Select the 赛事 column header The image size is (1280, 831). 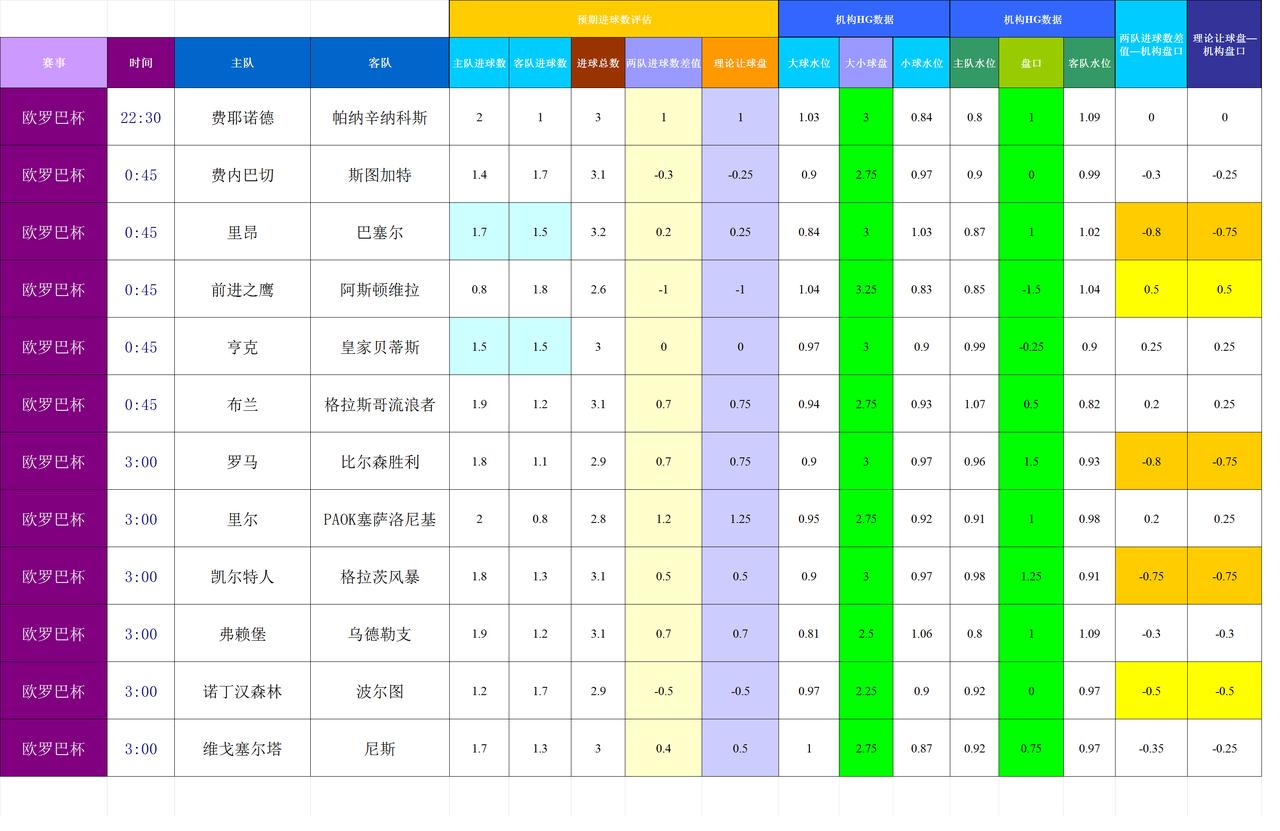(x=53, y=62)
